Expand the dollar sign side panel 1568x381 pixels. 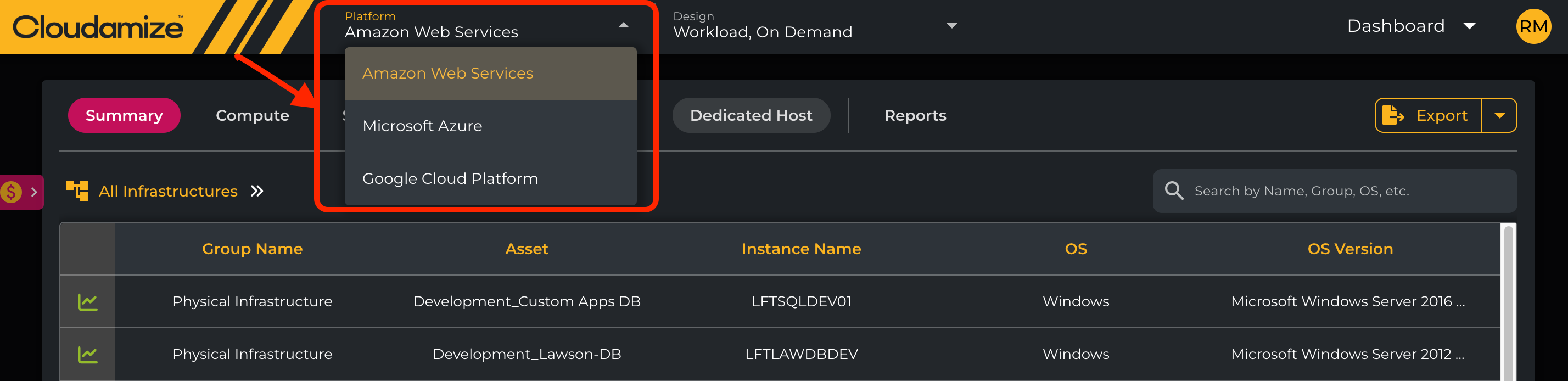pyautogui.click(x=21, y=192)
